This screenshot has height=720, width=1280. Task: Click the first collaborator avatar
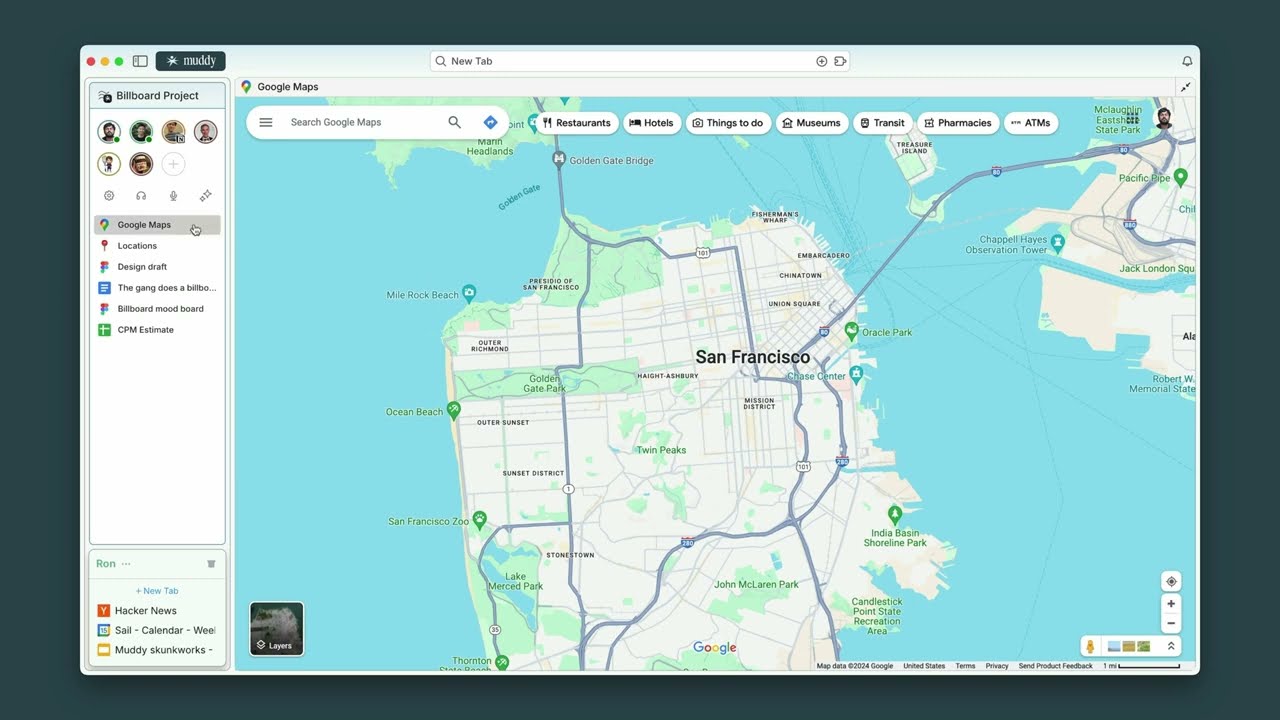pos(109,132)
